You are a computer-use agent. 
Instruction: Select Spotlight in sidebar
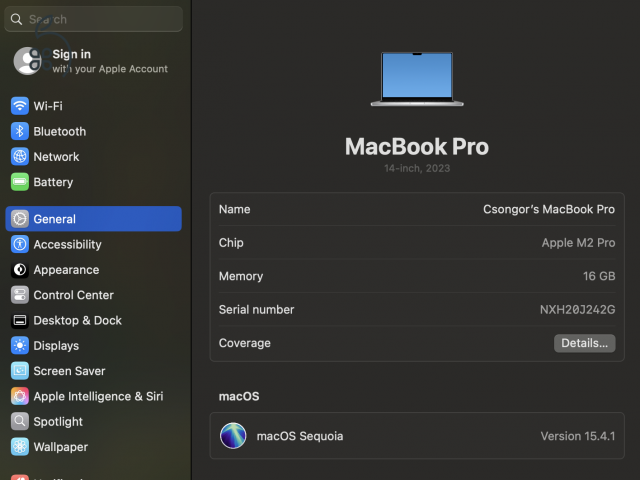tap(93, 421)
